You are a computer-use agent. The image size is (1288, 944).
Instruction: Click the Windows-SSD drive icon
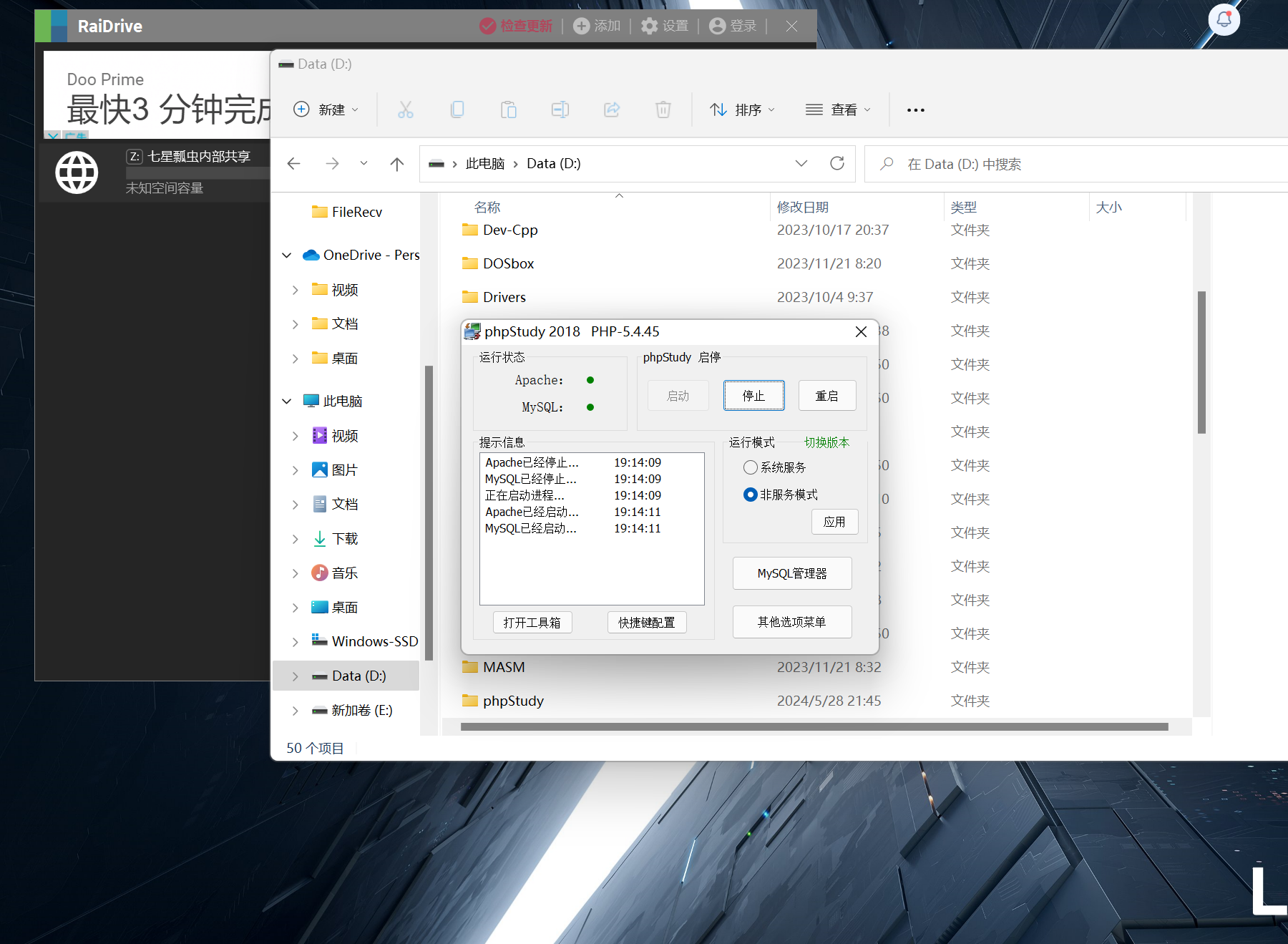[320, 641]
